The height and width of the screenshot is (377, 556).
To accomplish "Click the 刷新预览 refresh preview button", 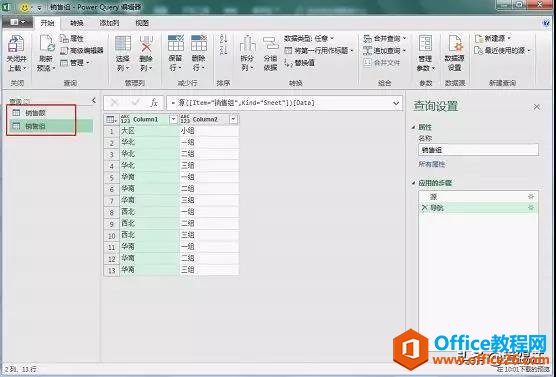I will tap(46, 53).
